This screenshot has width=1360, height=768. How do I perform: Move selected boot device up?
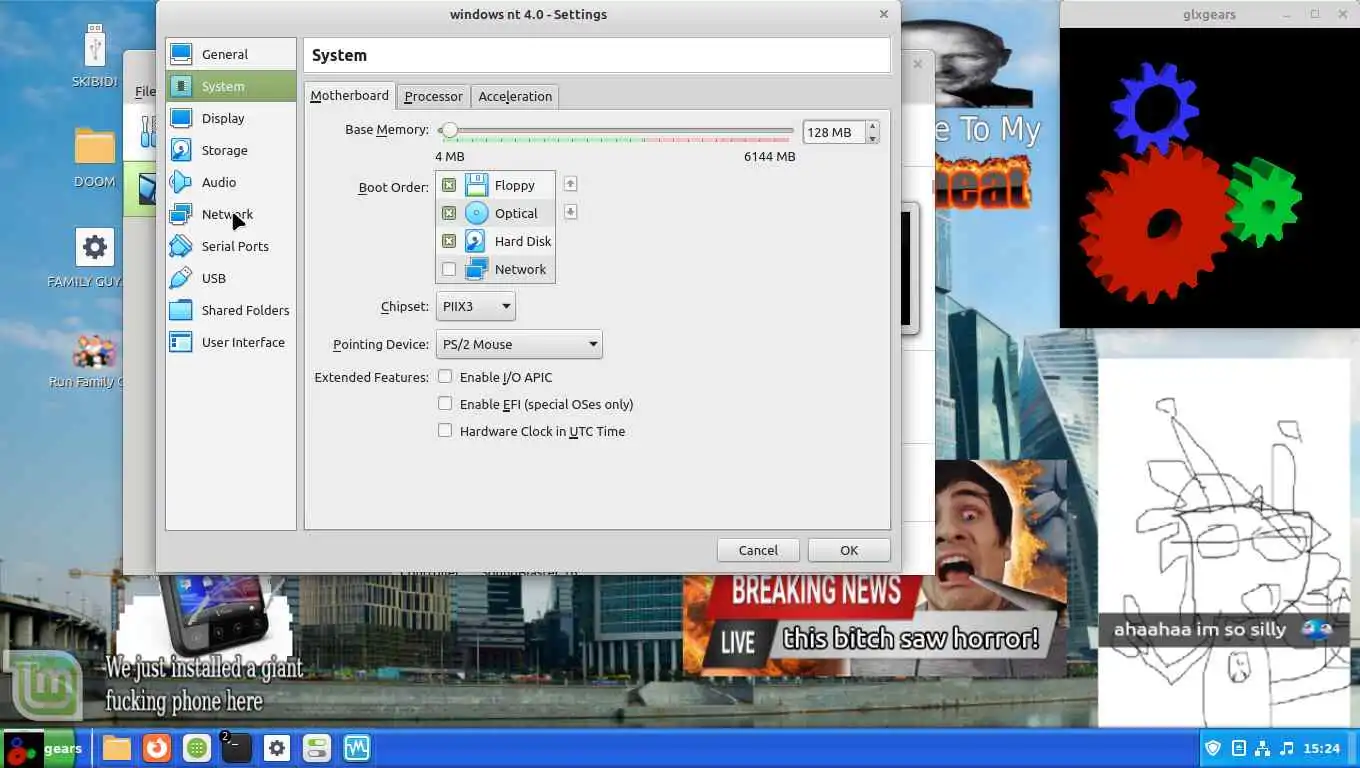coord(570,184)
